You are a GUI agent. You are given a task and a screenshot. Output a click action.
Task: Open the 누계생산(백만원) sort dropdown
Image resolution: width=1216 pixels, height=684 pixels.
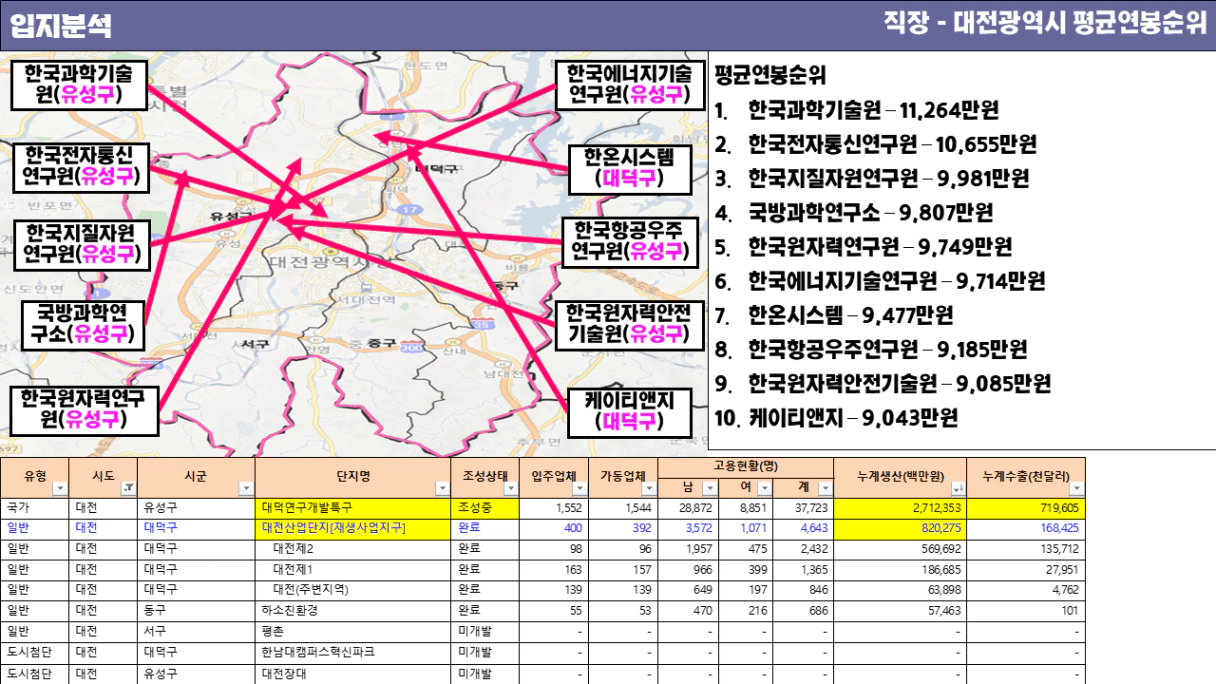click(x=959, y=488)
